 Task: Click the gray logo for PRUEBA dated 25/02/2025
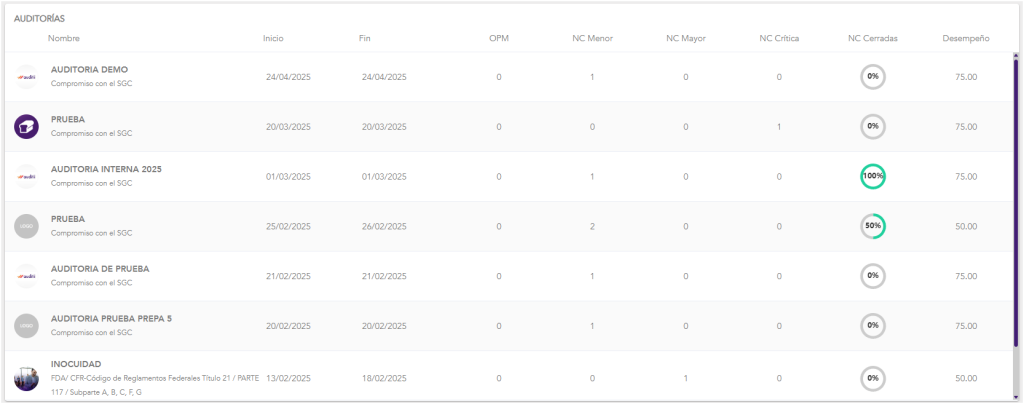click(x=26, y=226)
